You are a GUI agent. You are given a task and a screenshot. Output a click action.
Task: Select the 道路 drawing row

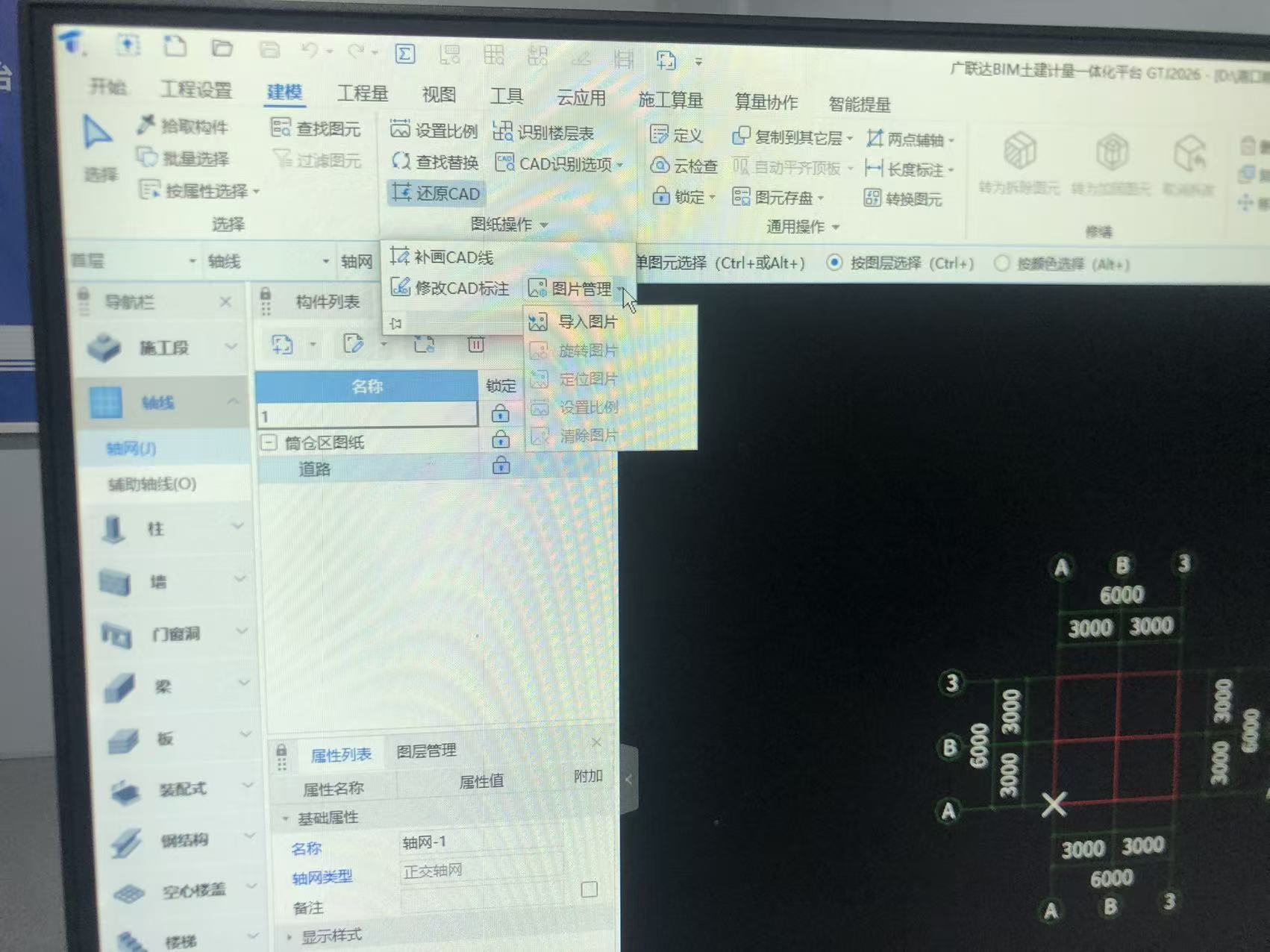(x=313, y=469)
